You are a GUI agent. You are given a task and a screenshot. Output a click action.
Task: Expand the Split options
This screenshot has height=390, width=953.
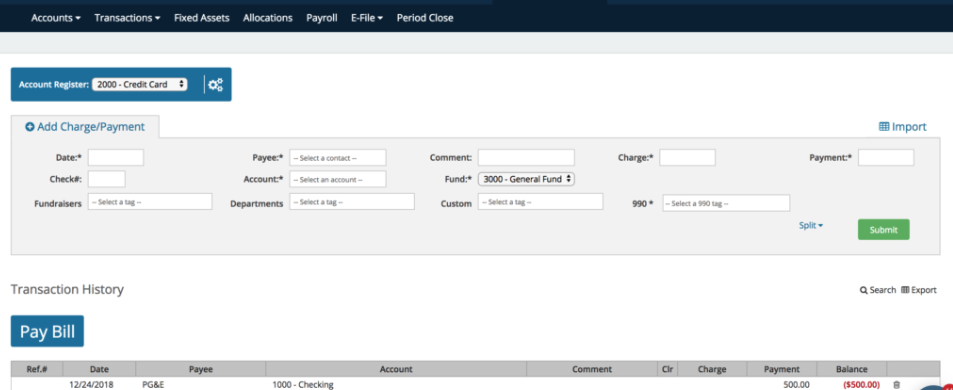[x=811, y=225]
